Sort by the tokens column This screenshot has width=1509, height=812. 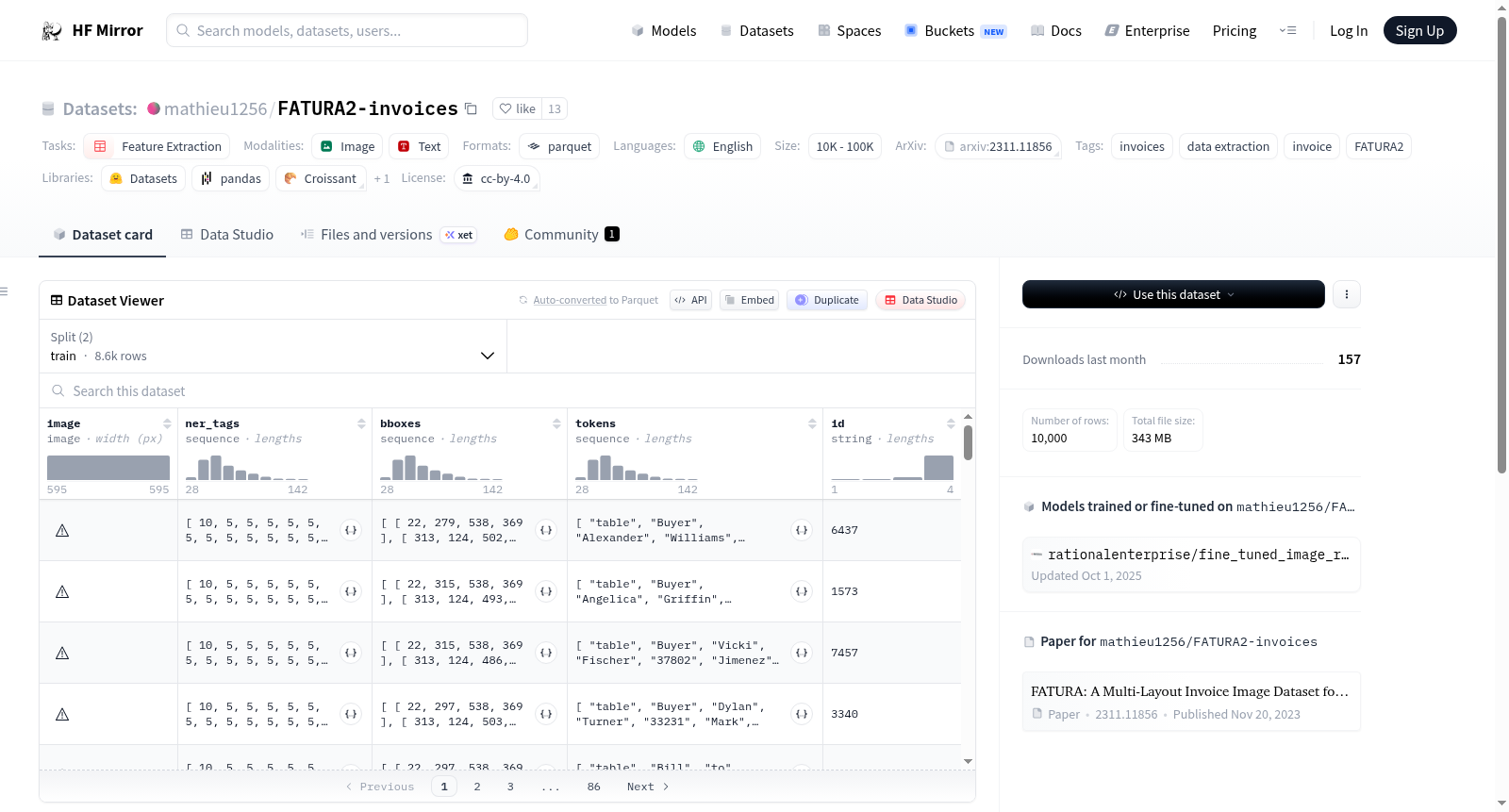[x=812, y=423]
